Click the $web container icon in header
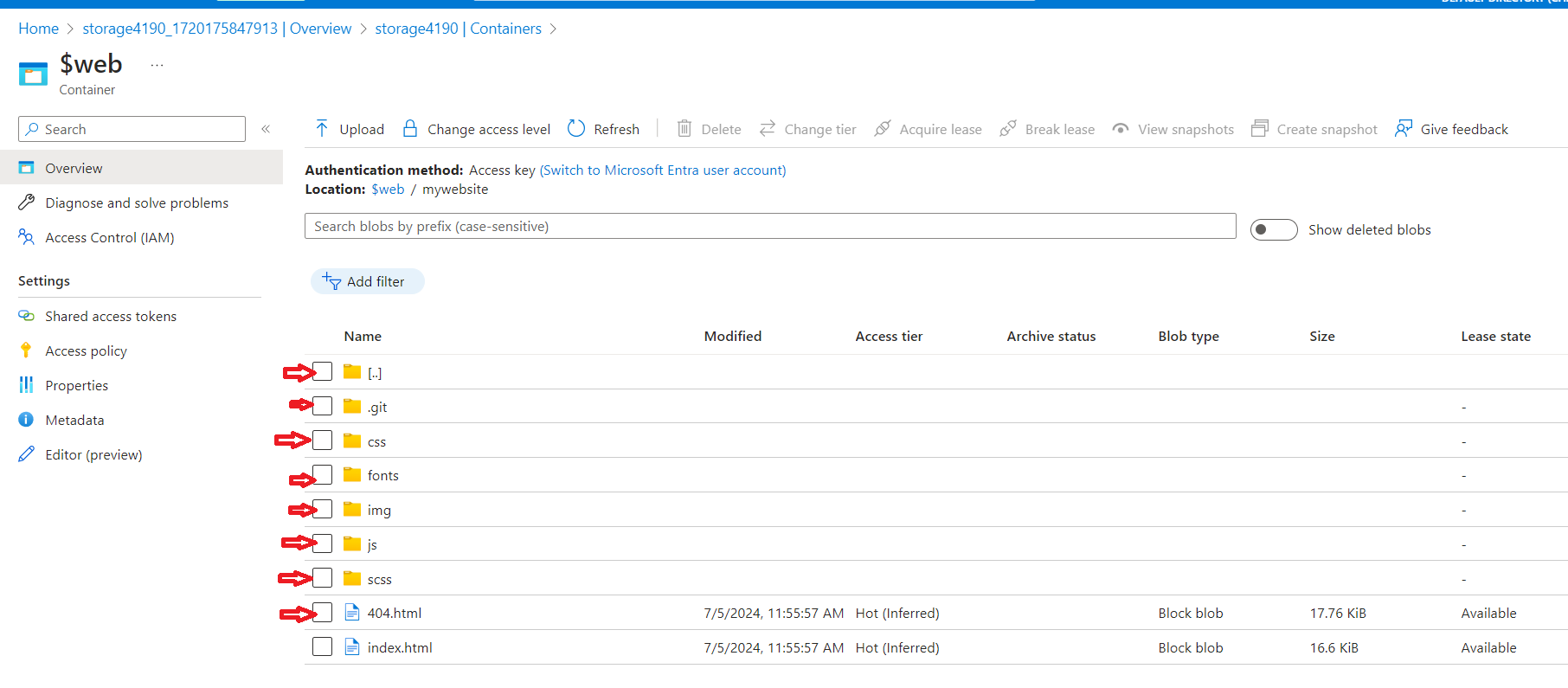This screenshot has height=688, width=1568. (33, 74)
